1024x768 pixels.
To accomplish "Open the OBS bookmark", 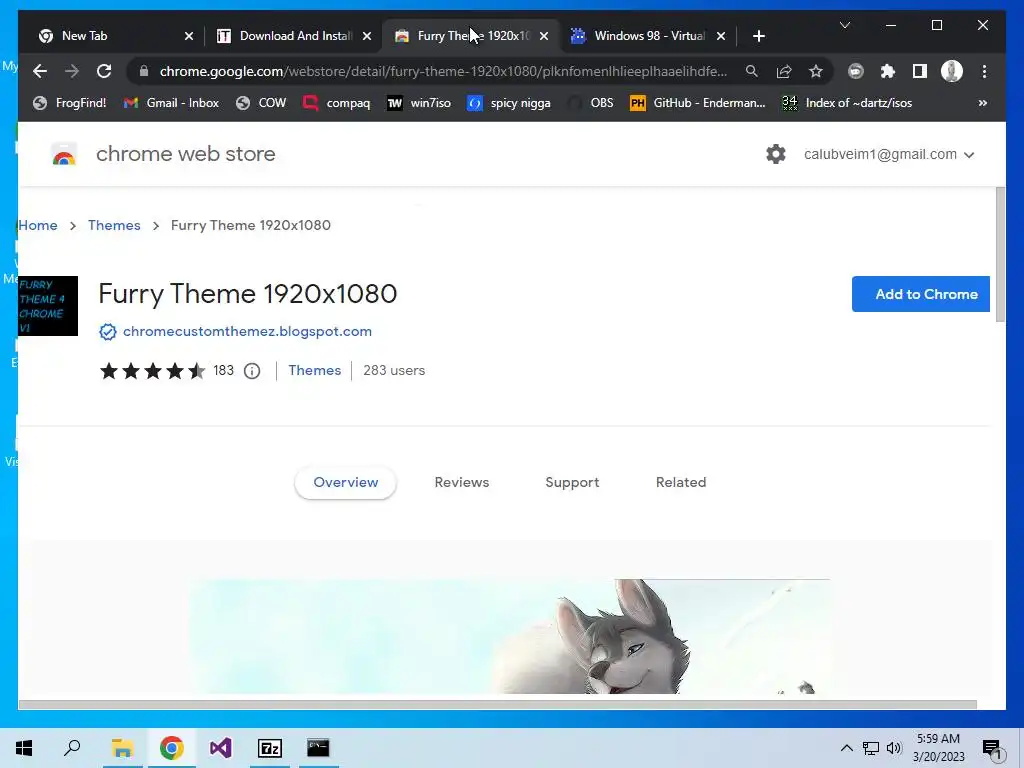I will coord(590,103).
